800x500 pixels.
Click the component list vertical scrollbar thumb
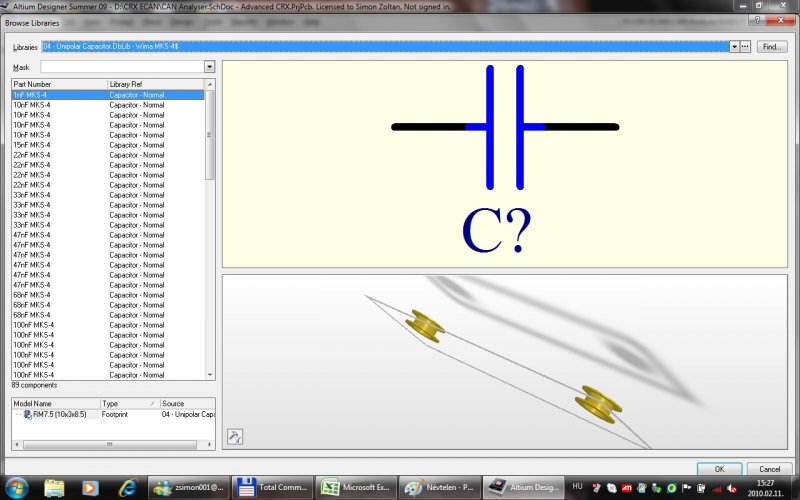(210, 135)
